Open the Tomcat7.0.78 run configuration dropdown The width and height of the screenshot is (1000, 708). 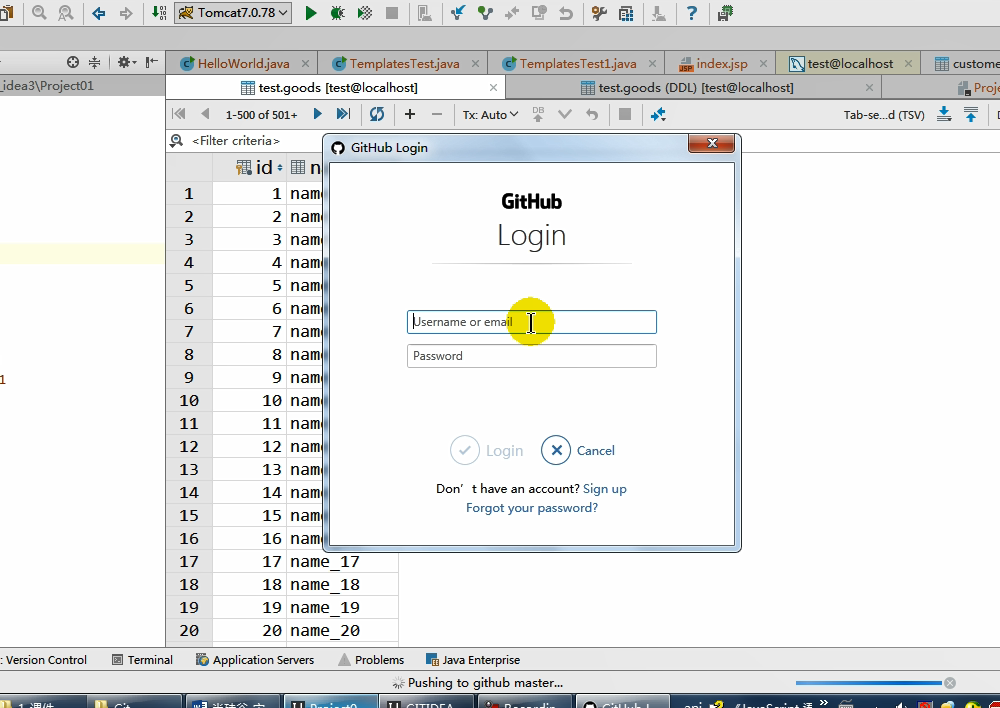[x=233, y=13]
